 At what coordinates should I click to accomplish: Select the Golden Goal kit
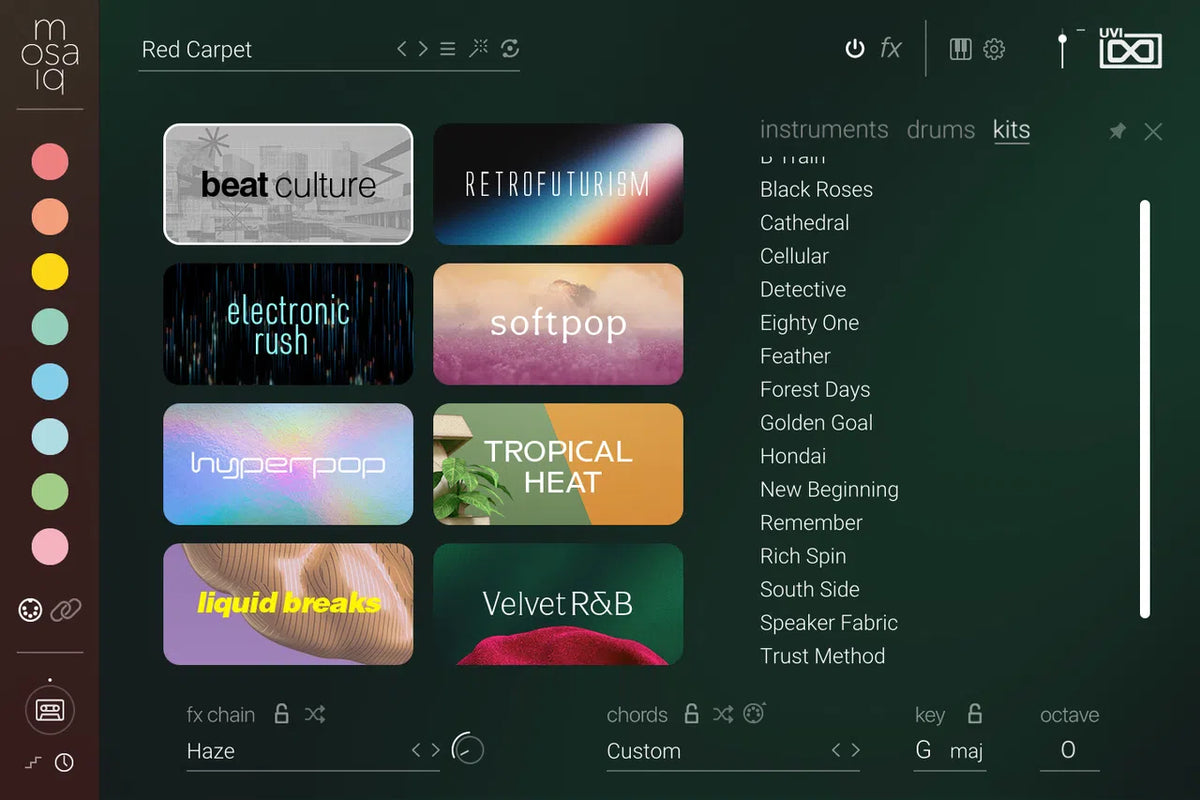816,423
